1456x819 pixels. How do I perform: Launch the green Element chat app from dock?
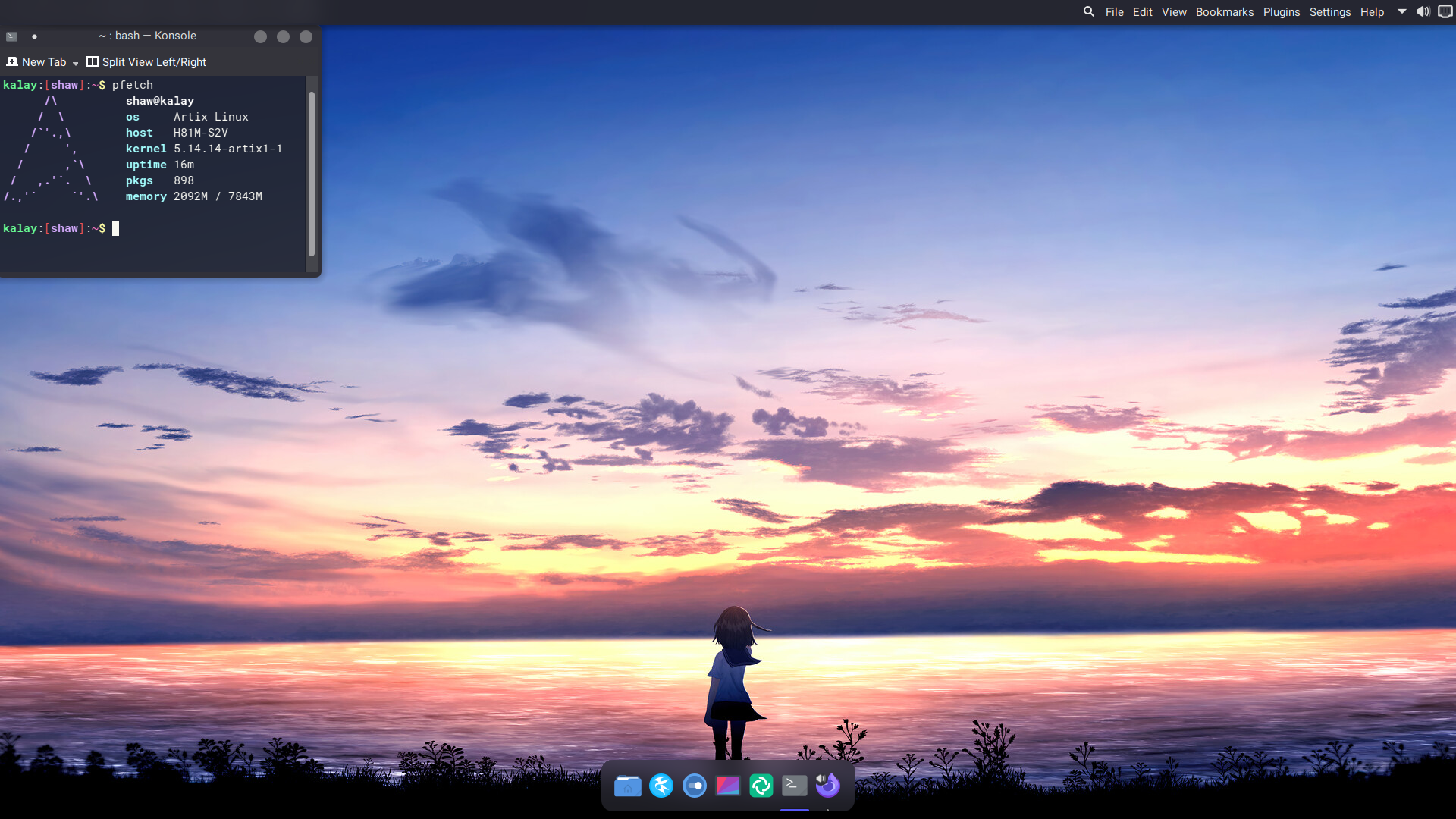(x=761, y=786)
